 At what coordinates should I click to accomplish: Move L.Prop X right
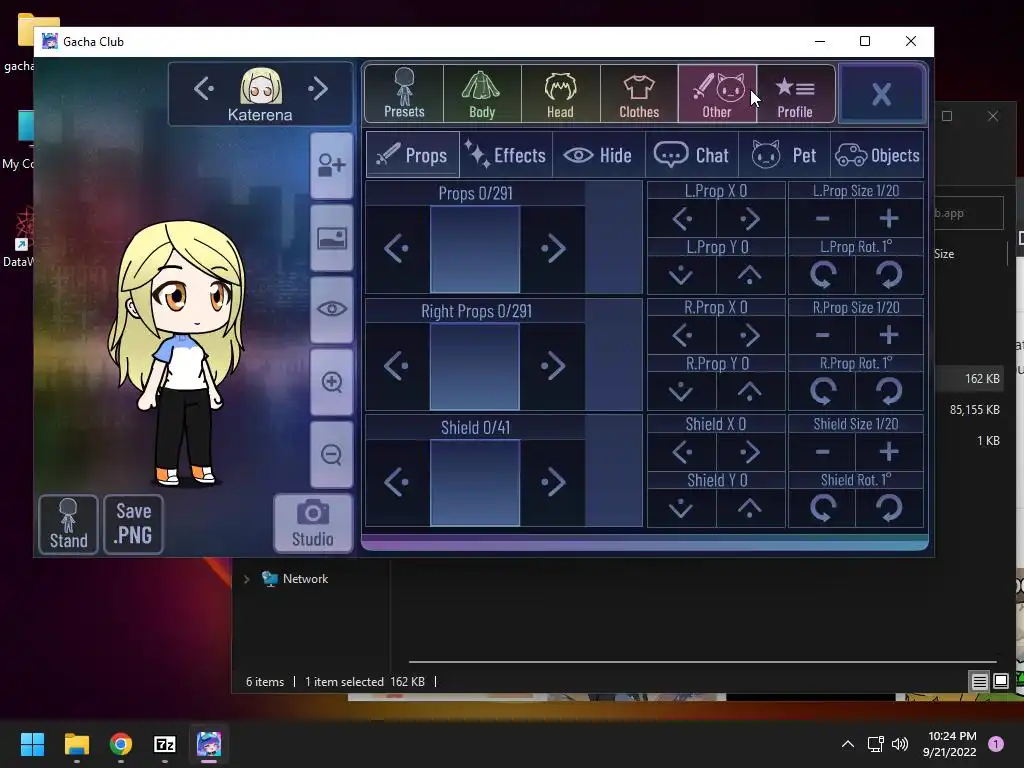pos(750,219)
